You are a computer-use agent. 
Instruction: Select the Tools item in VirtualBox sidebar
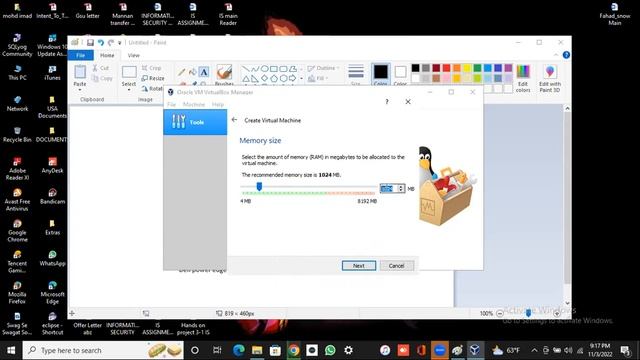[195, 122]
